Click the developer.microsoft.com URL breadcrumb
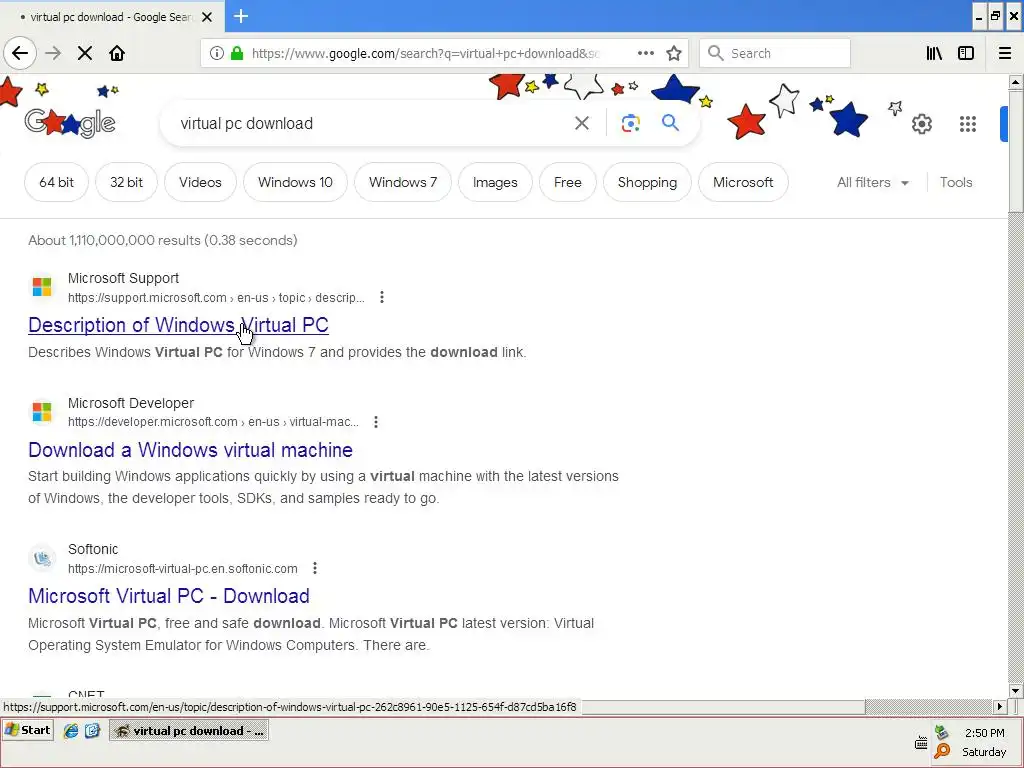 (x=214, y=422)
